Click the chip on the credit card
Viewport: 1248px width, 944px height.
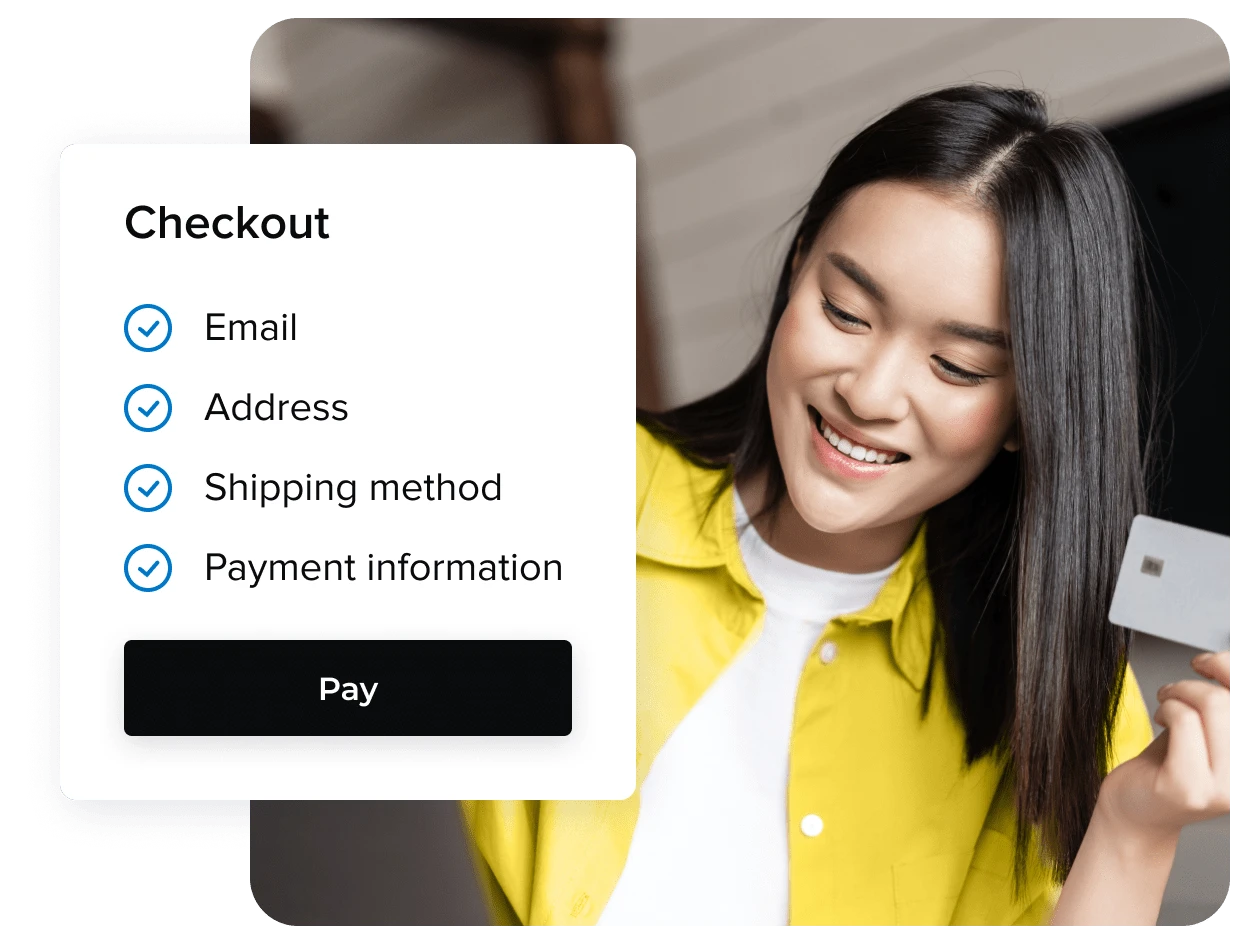[1152, 567]
